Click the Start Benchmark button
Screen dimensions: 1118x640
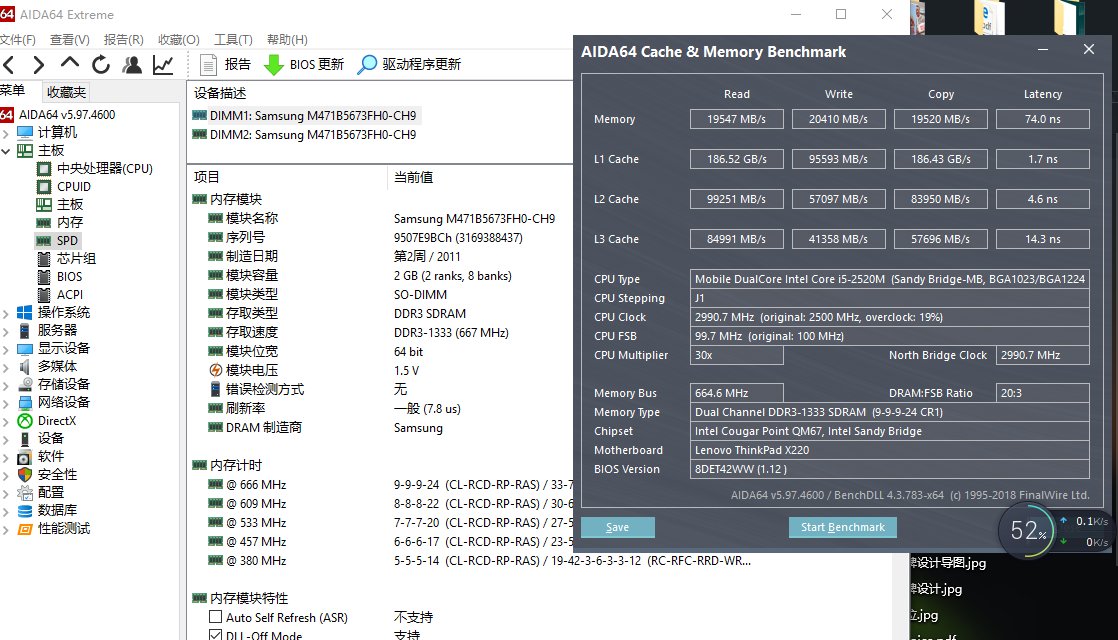tap(843, 527)
